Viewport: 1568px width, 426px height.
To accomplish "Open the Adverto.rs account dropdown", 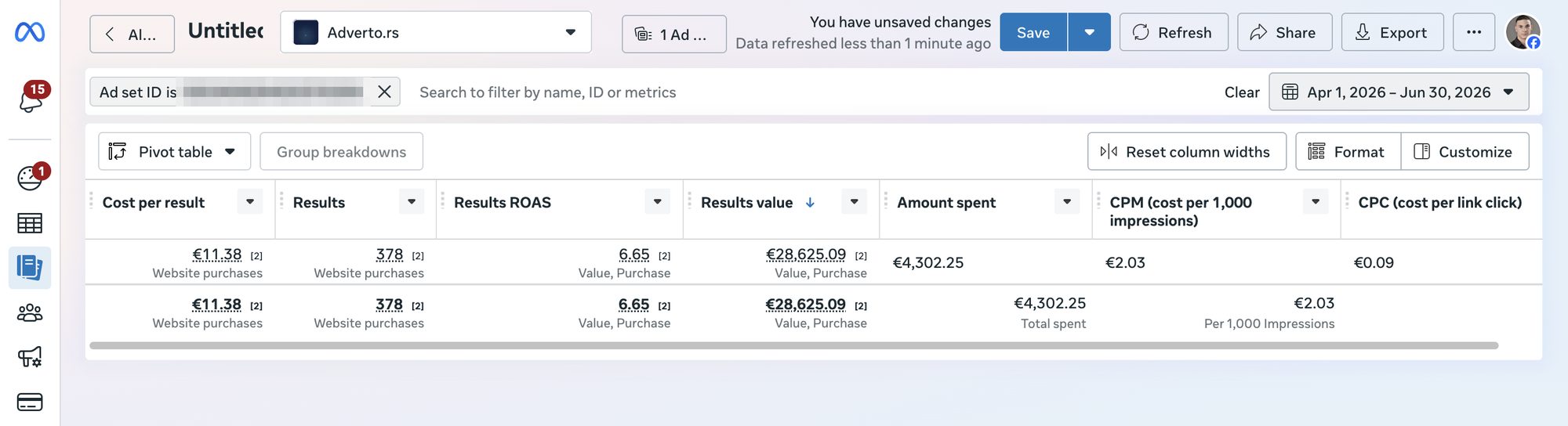I will pyautogui.click(x=436, y=32).
